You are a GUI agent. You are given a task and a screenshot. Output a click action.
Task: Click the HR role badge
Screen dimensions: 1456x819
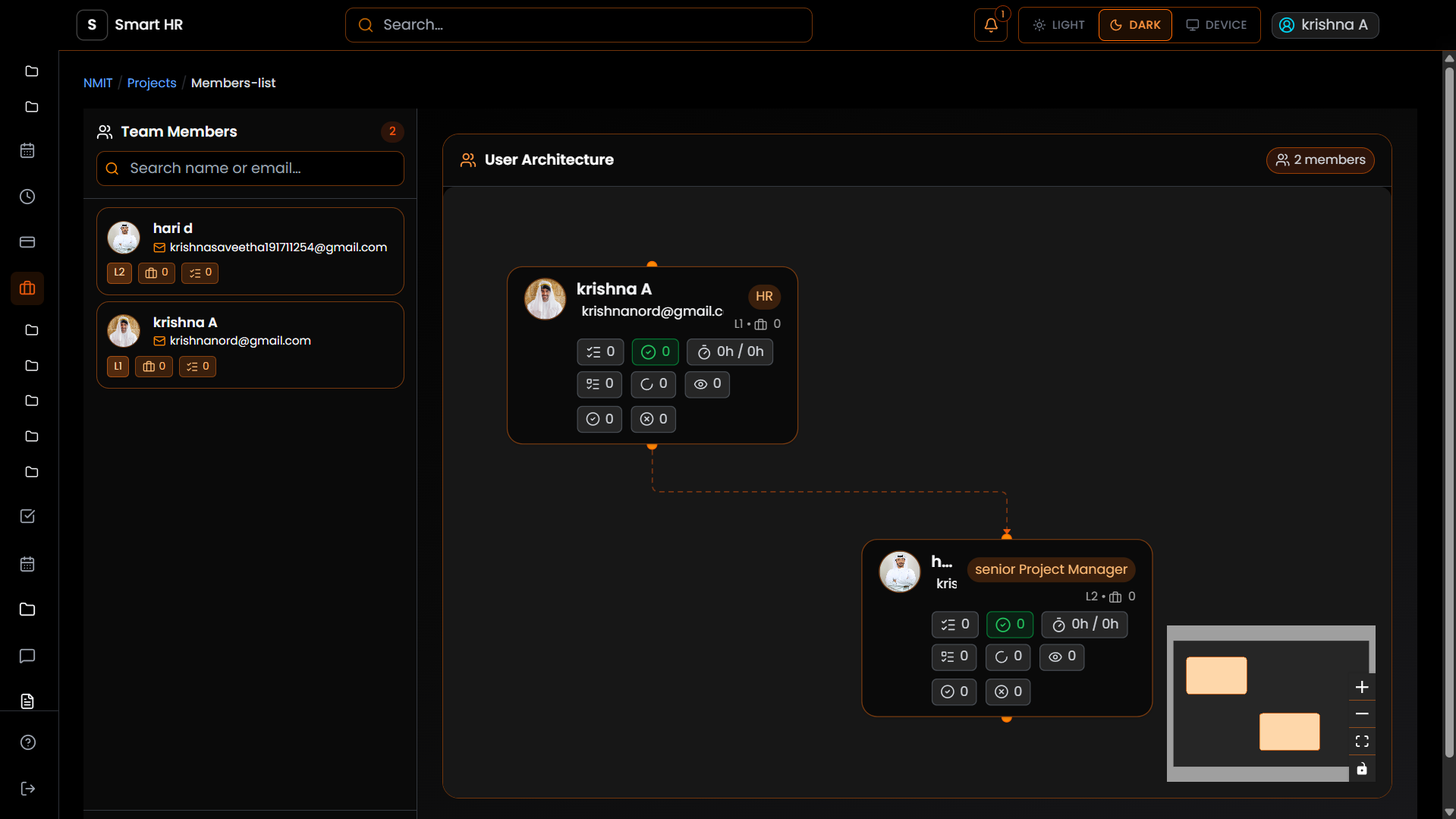tap(764, 297)
